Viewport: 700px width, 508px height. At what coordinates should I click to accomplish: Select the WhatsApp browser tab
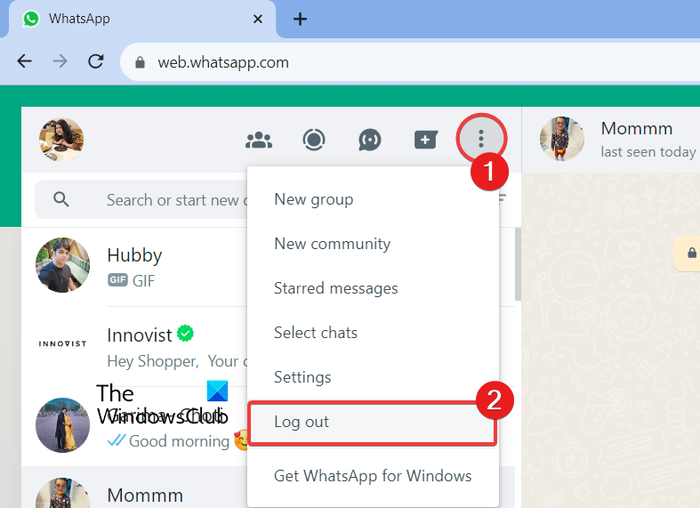[x=142, y=19]
